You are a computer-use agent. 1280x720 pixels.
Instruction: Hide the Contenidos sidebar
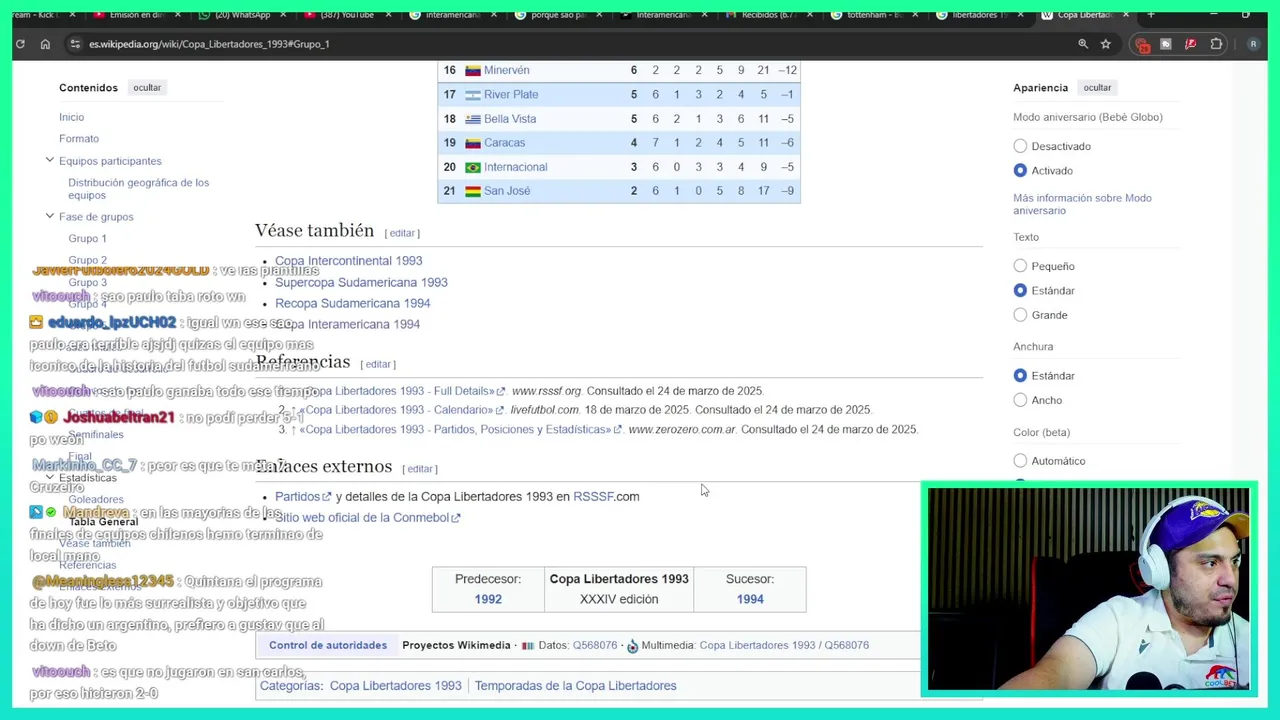click(x=147, y=88)
